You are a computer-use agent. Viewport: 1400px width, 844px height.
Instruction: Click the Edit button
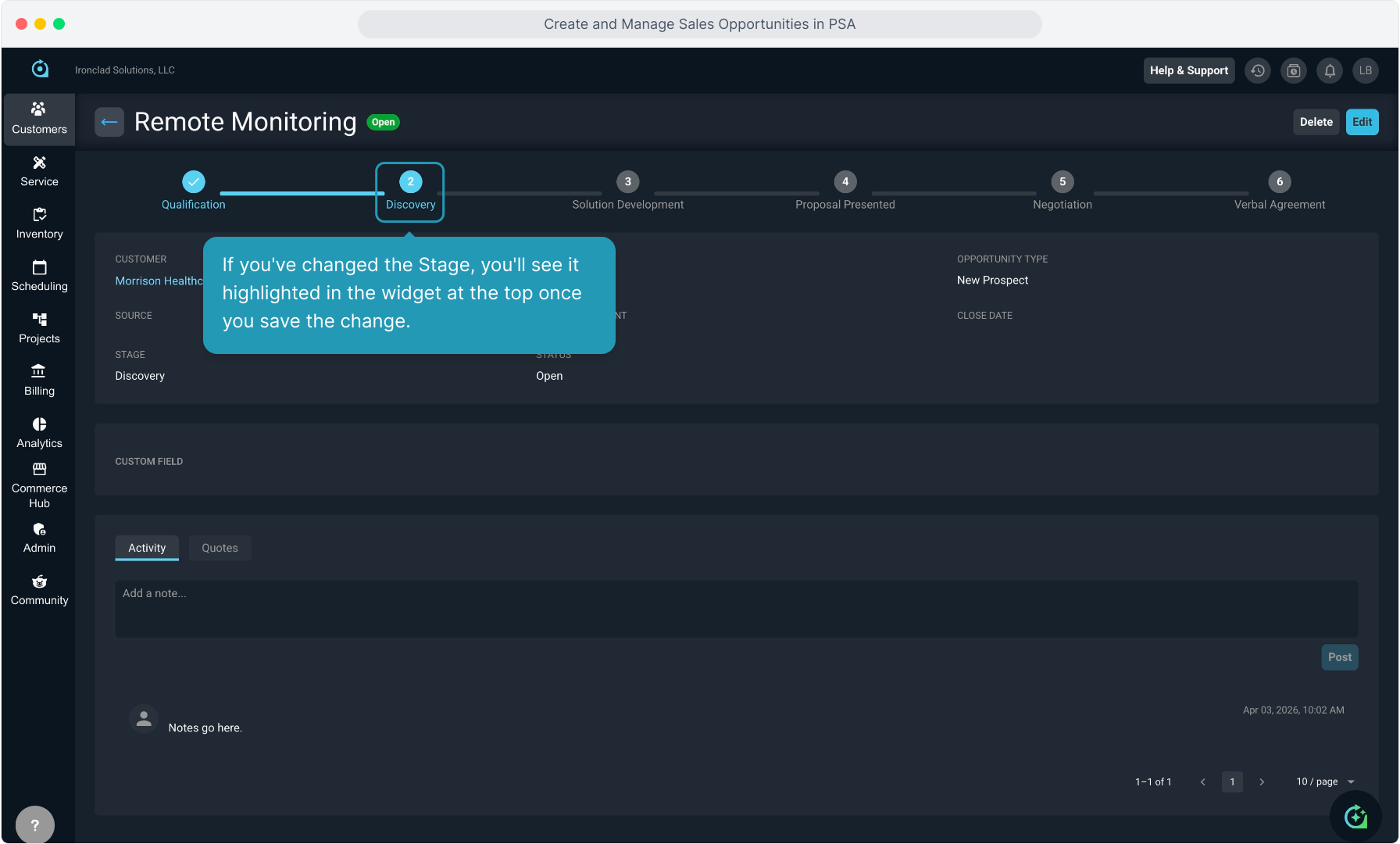click(x=1362, y=122)
